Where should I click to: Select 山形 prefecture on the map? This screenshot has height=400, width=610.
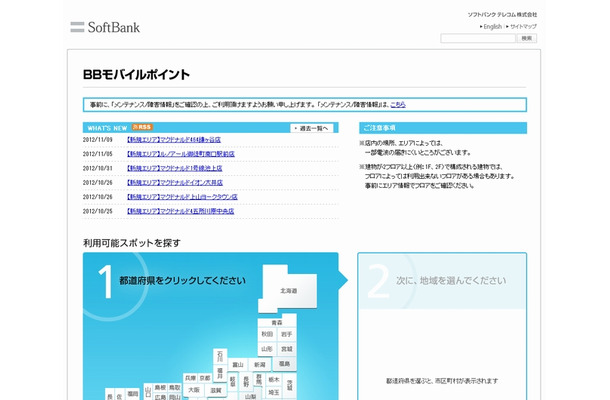tap(267, 349)
